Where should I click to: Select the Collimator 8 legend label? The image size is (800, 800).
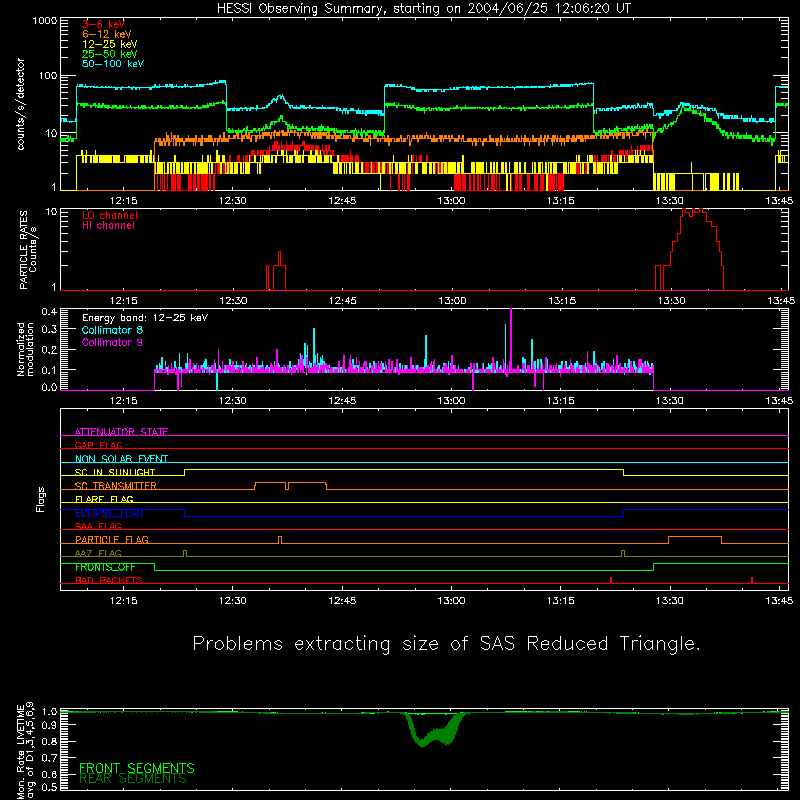112,330
